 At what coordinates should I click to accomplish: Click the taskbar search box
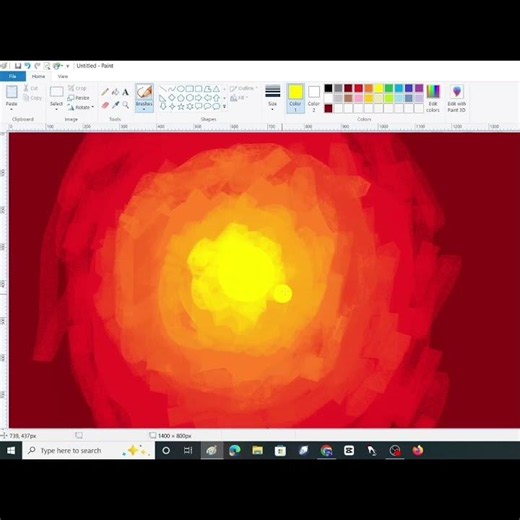pyautogui.click(x=88, y=451)
